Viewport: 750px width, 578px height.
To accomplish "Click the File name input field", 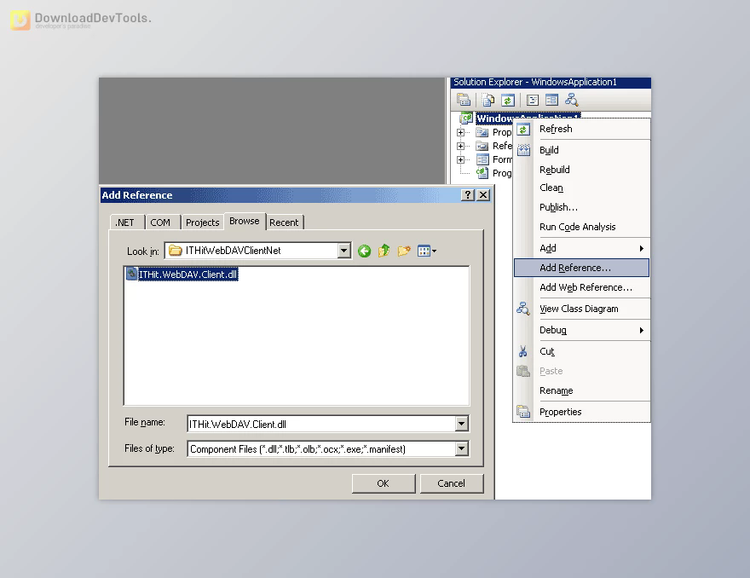I will 321,424.
